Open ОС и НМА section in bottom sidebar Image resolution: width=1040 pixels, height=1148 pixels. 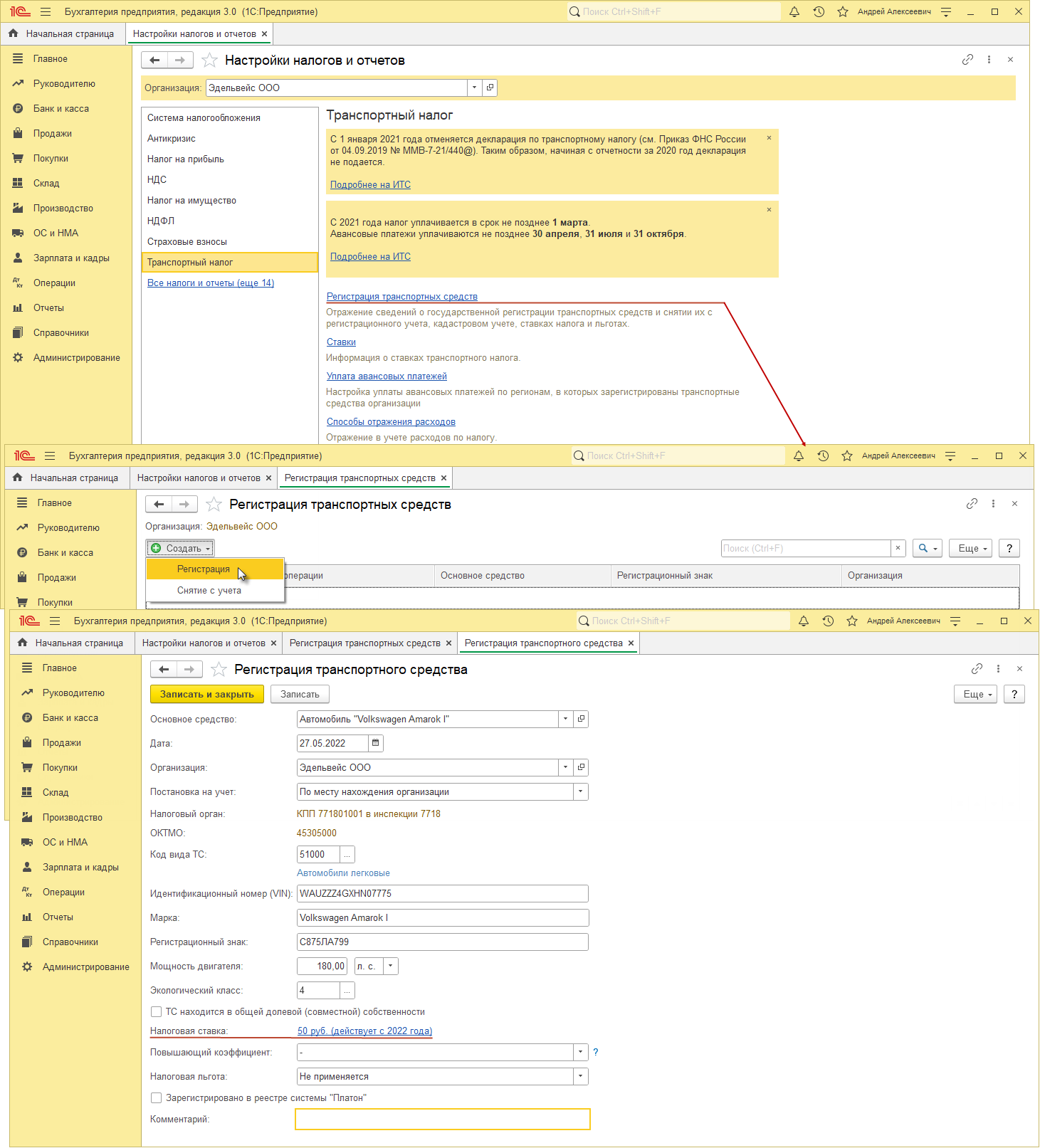click(x=64, y=842)
